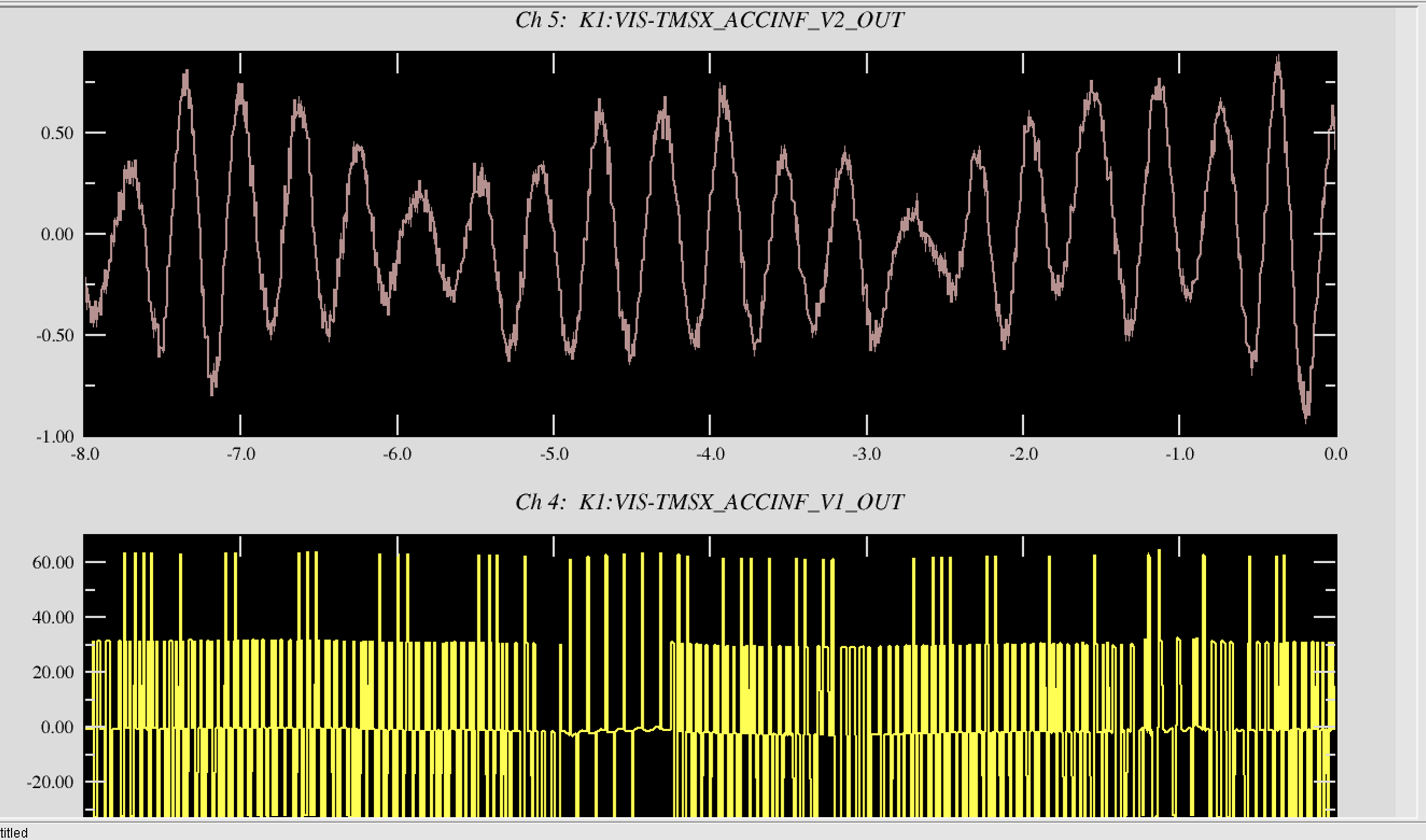Click the 0.0 time axis label
The image size is (1426, 840).
click(1336, 454)
